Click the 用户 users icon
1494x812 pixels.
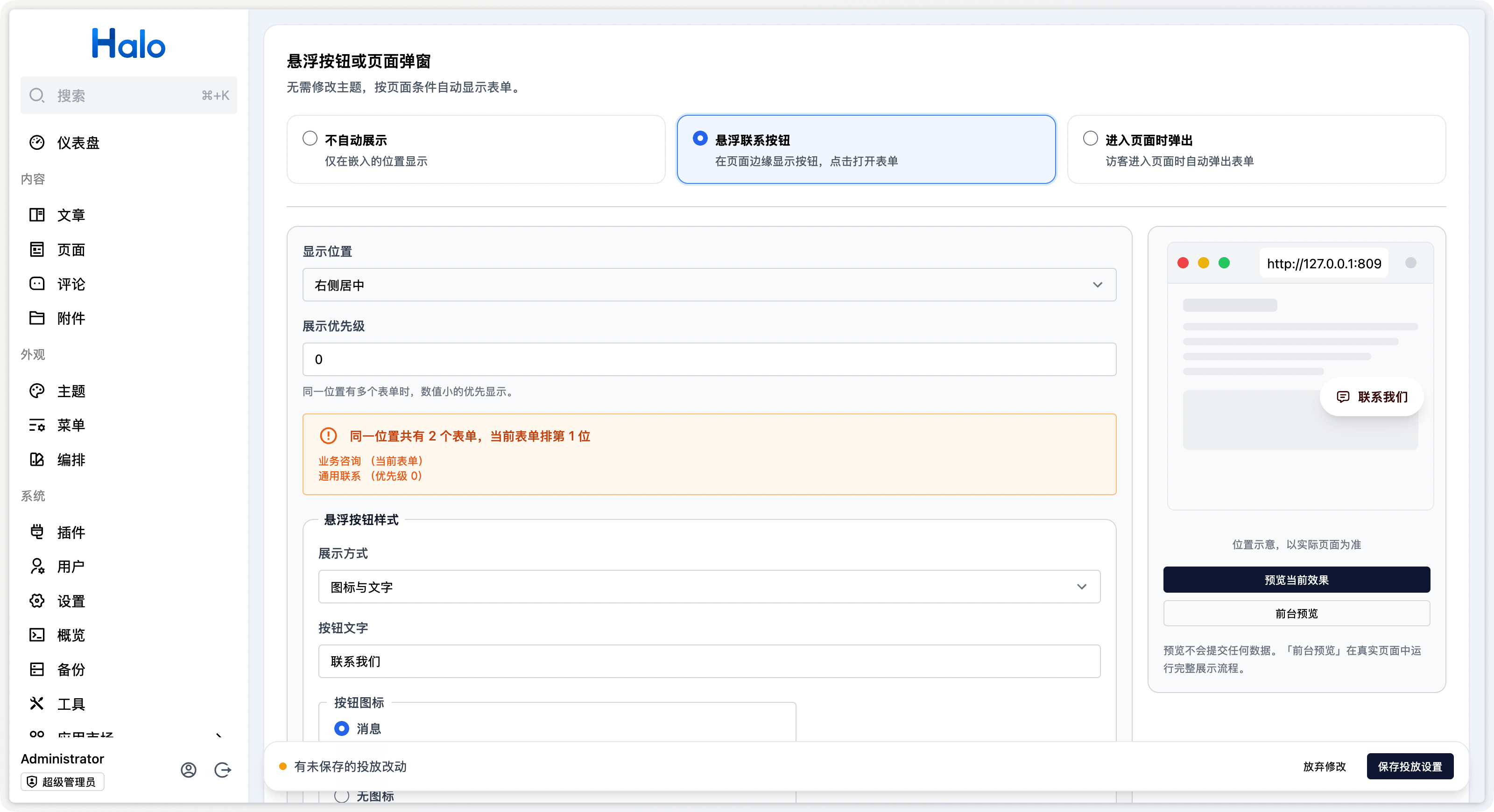point(37,566)
